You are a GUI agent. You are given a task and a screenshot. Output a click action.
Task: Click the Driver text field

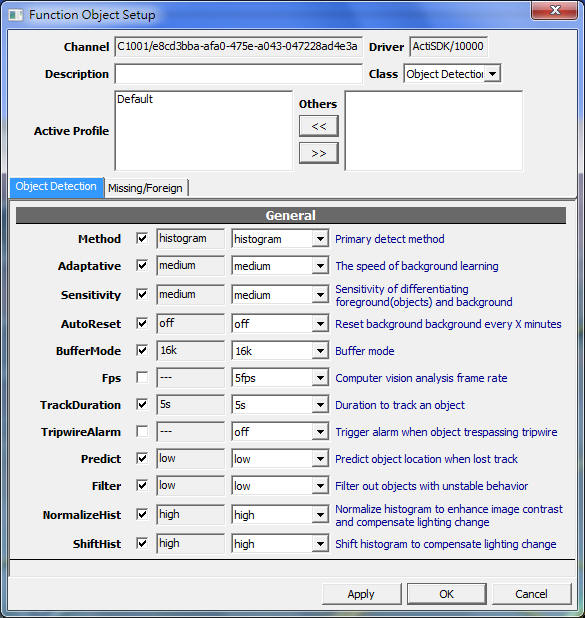448,47
